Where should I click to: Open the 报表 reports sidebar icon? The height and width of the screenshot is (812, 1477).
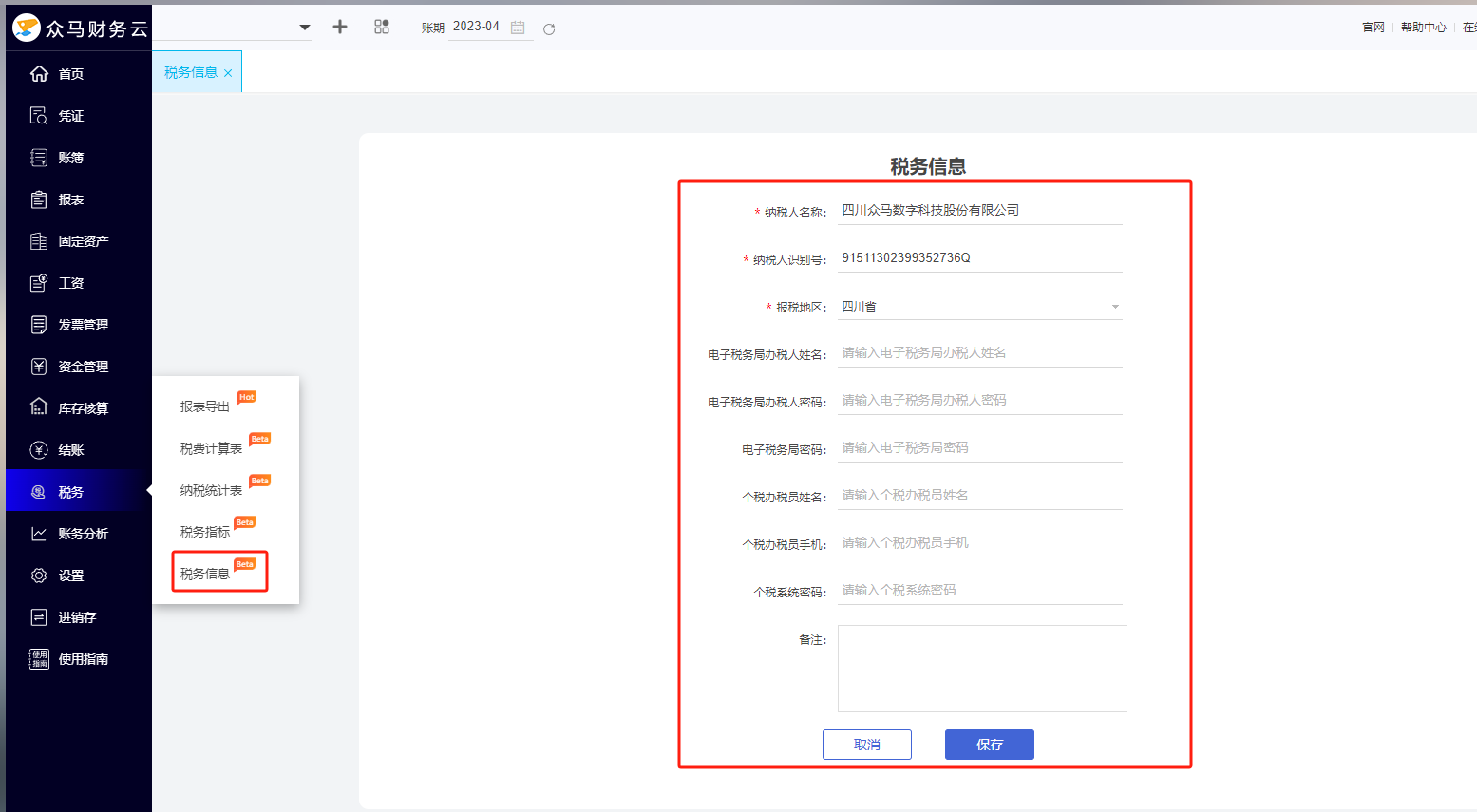(x=39, y=198)
